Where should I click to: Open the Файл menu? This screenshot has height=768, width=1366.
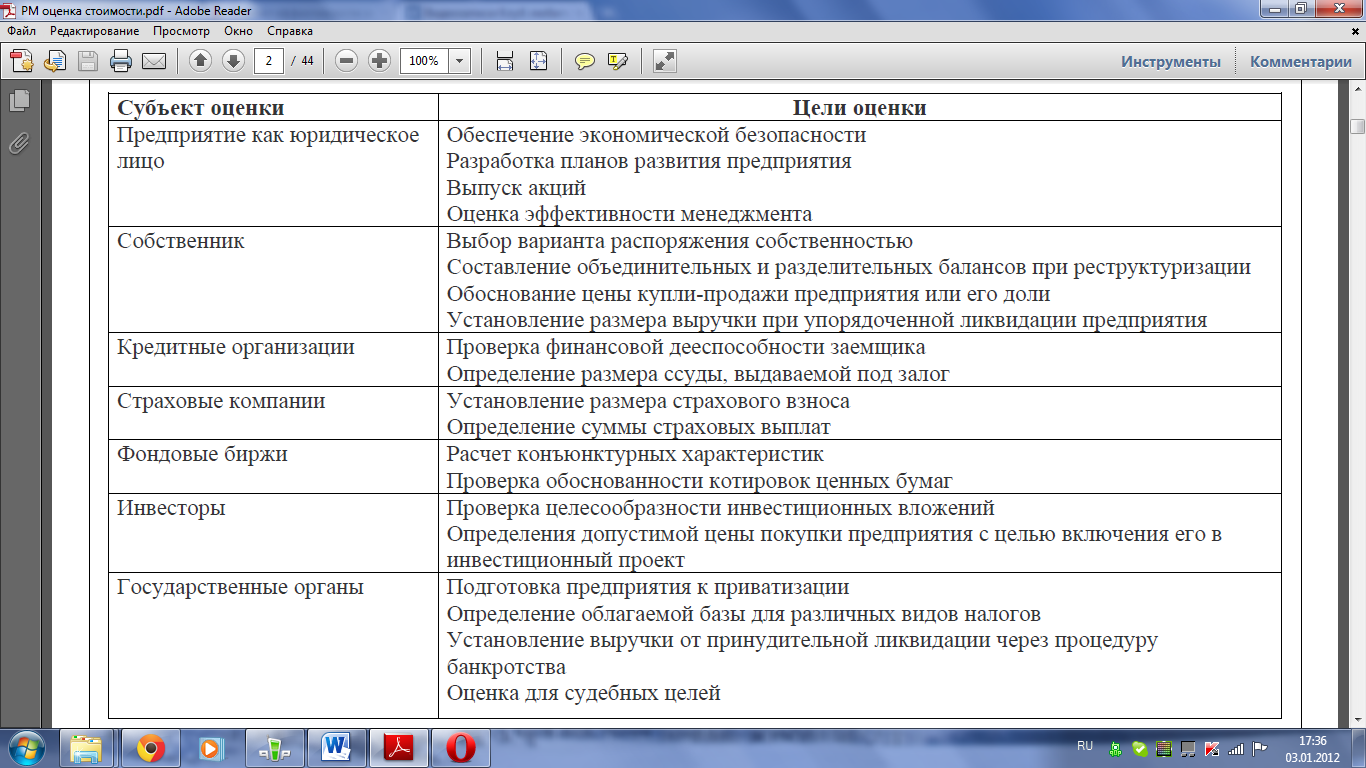(x=21, y=31)
